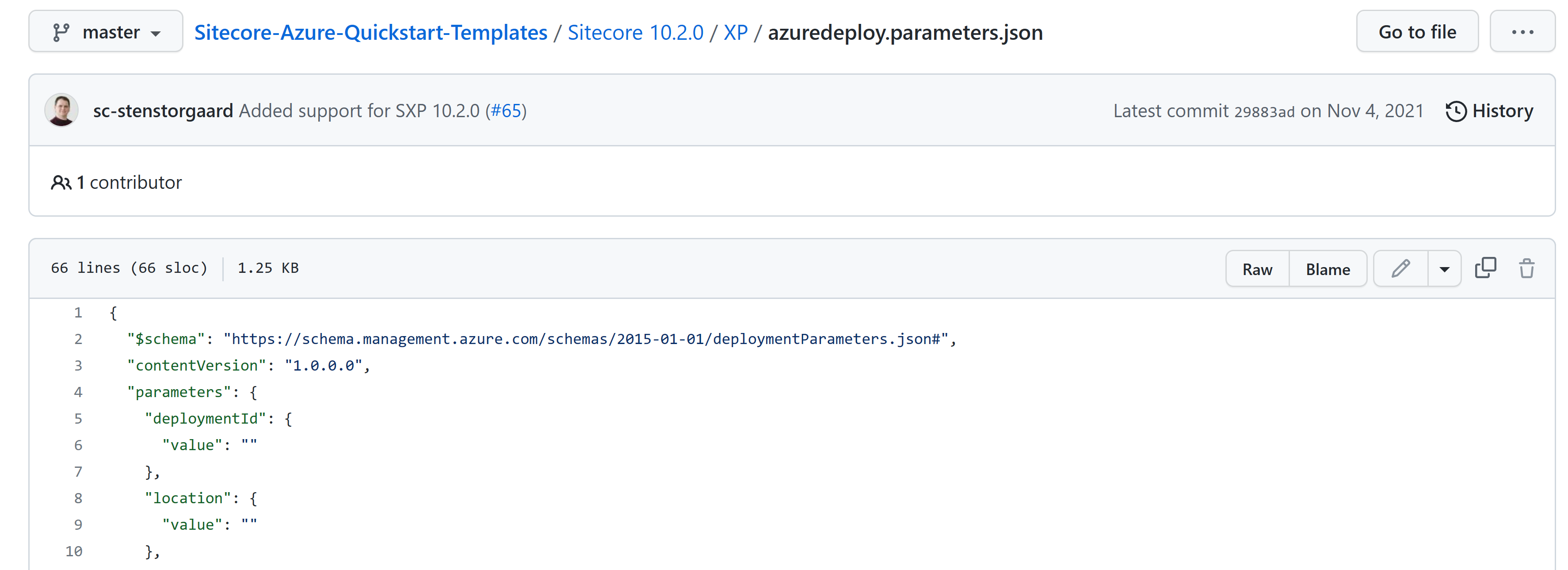Click the contributors people icon
The image size is (1568, 570).
click(x=61, y=182)
